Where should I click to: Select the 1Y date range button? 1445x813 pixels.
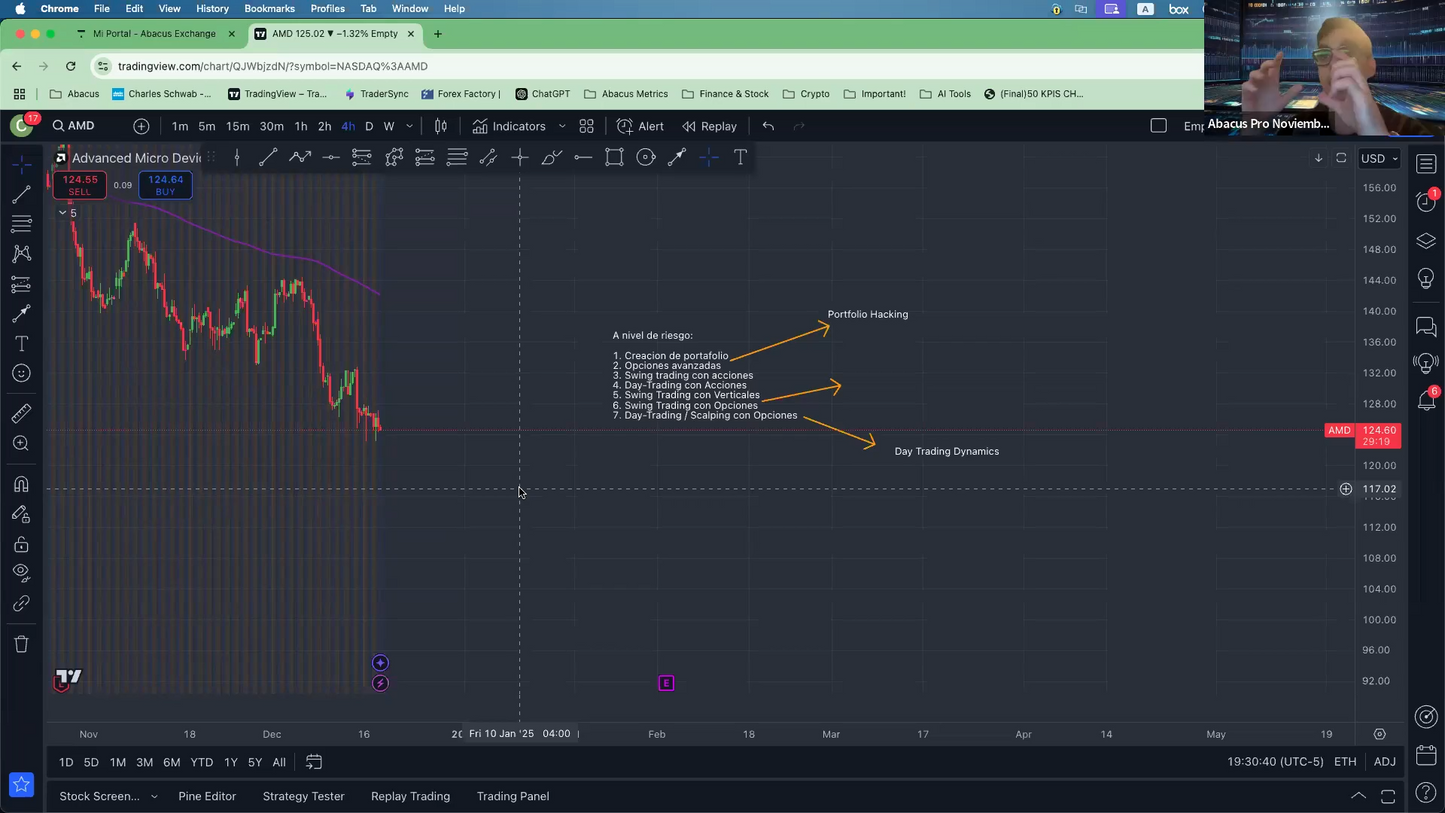click(x=231, y=762)
